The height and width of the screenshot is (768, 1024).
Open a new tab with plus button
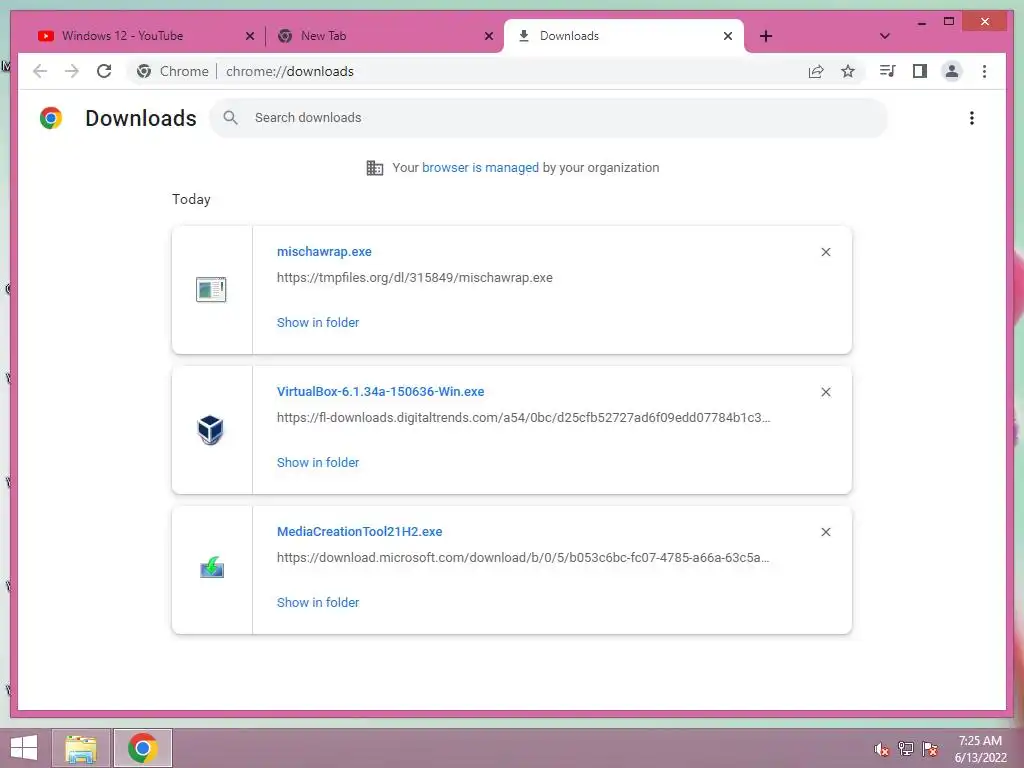pos(765,36)
